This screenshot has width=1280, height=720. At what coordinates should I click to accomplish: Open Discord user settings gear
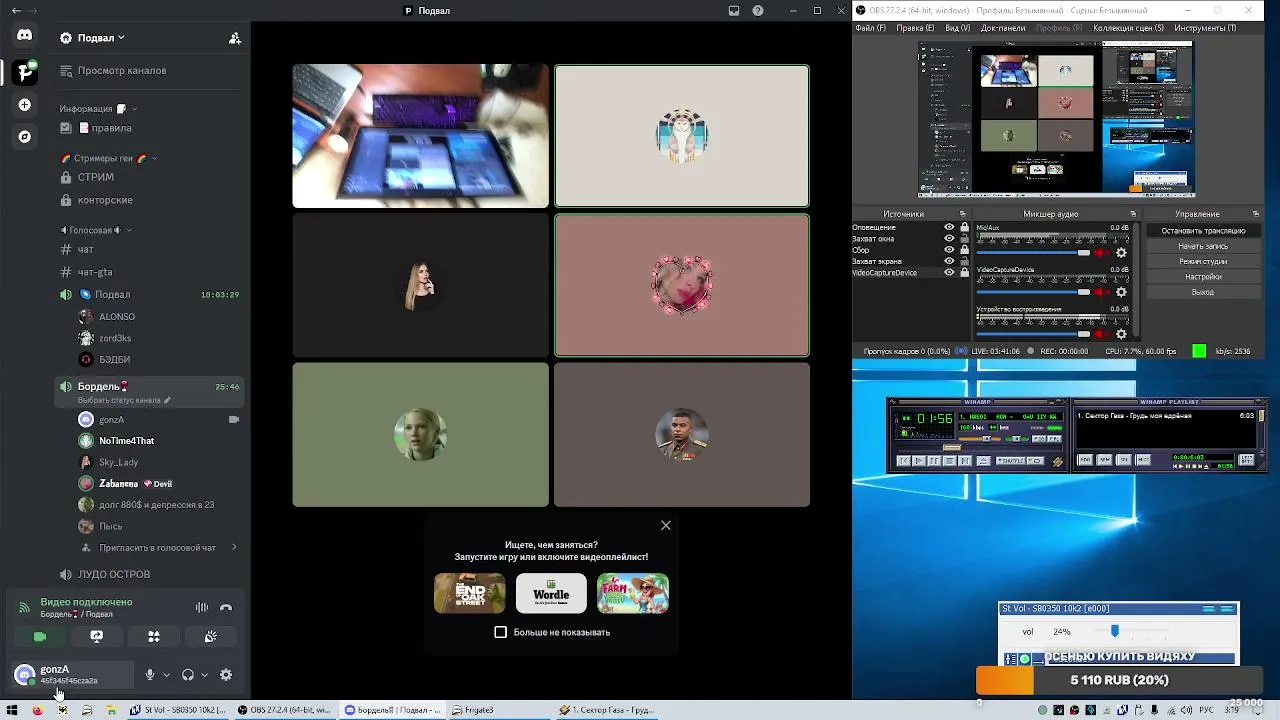pyautogui.click(x=226, y=675)
